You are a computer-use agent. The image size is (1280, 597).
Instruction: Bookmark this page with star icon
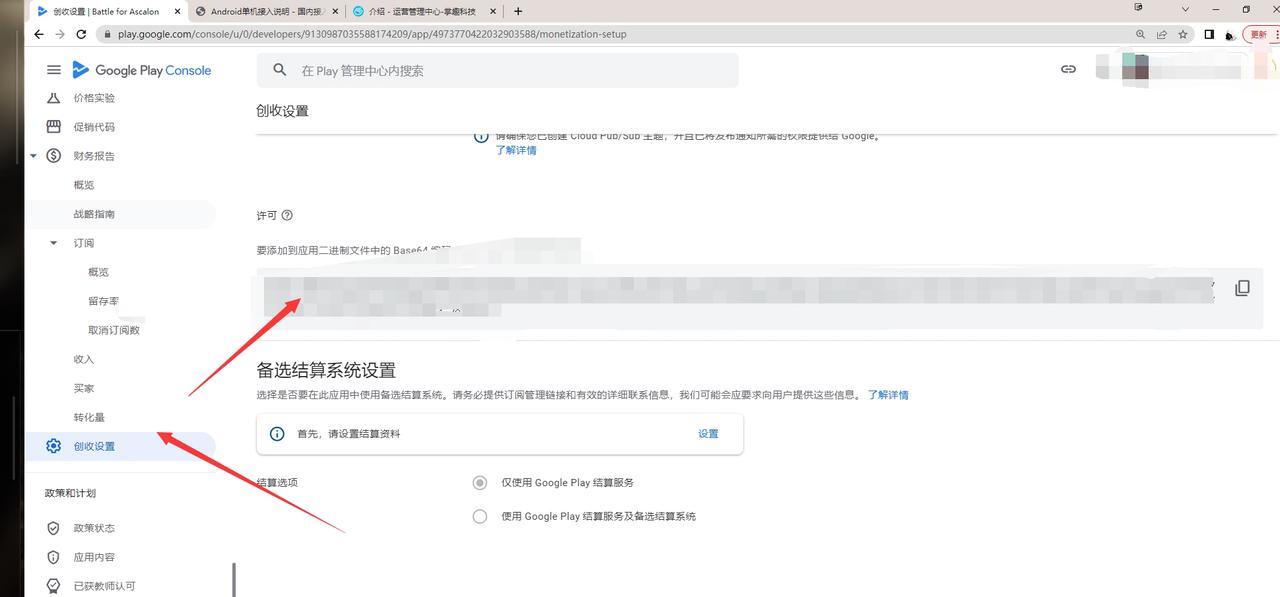coord(1183,34)
